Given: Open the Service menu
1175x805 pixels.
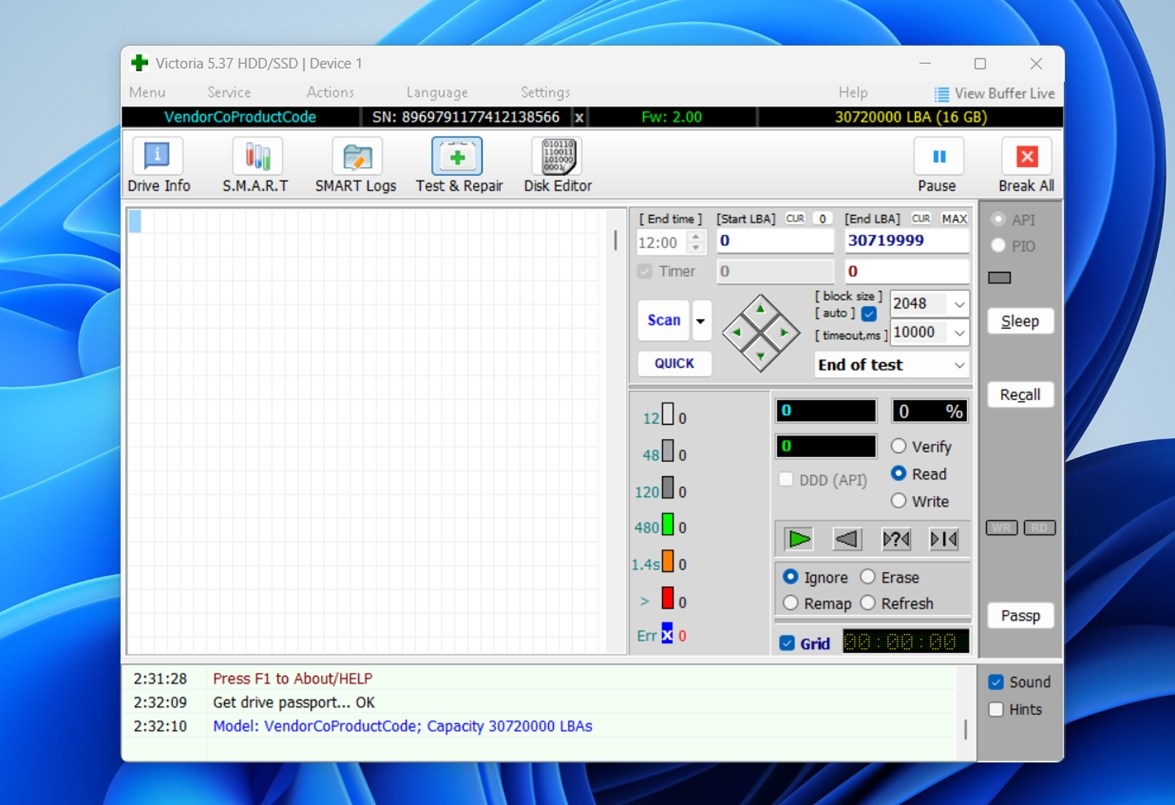Looking at the screenshot, I should pyautogui.click(x=229, y=92).
